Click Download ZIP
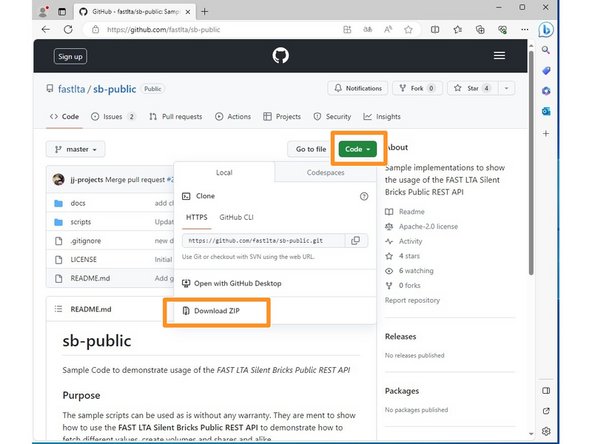 point(216,311)
